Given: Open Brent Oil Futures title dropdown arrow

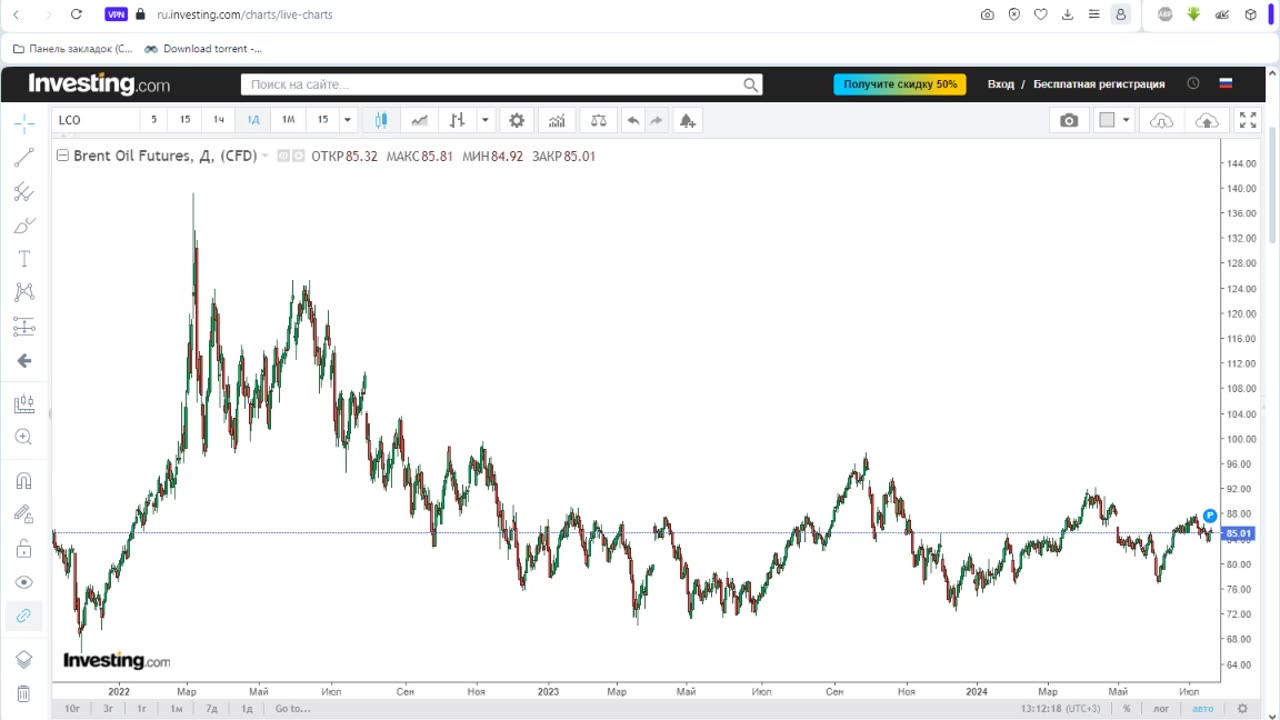Looking at the screenshot, I should (265, 156).
